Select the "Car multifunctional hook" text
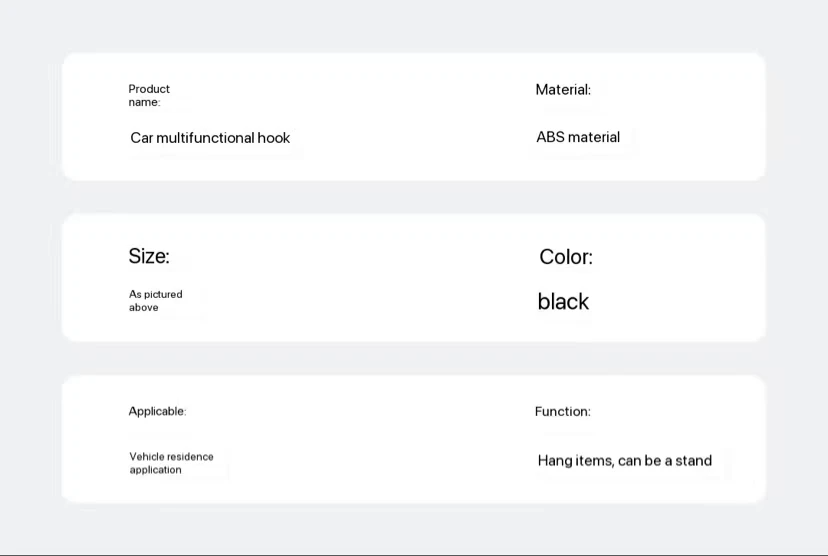 pos(210,138)
